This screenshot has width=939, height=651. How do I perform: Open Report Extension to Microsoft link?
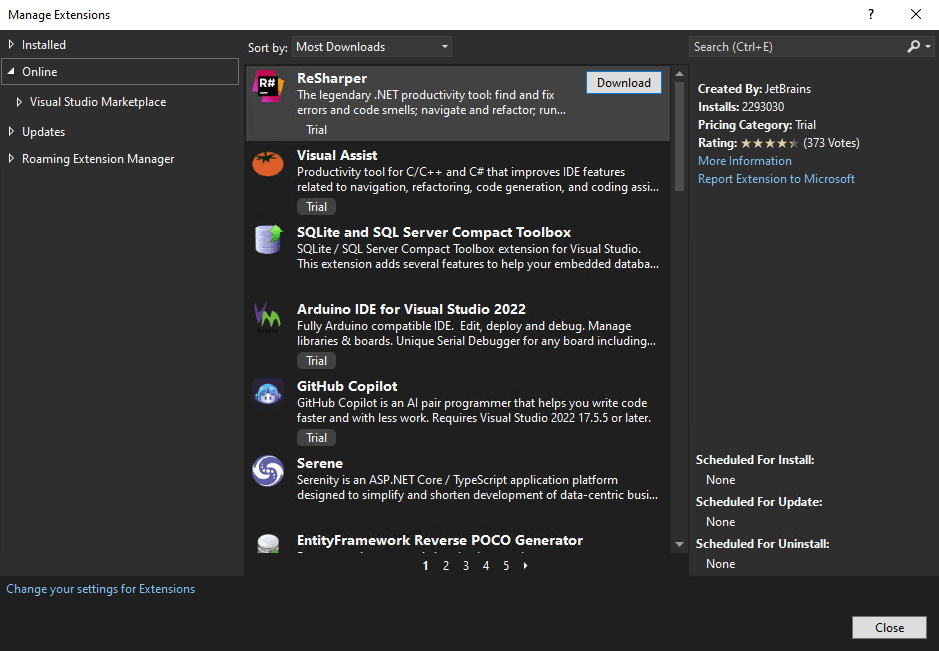tap(776, 178)
